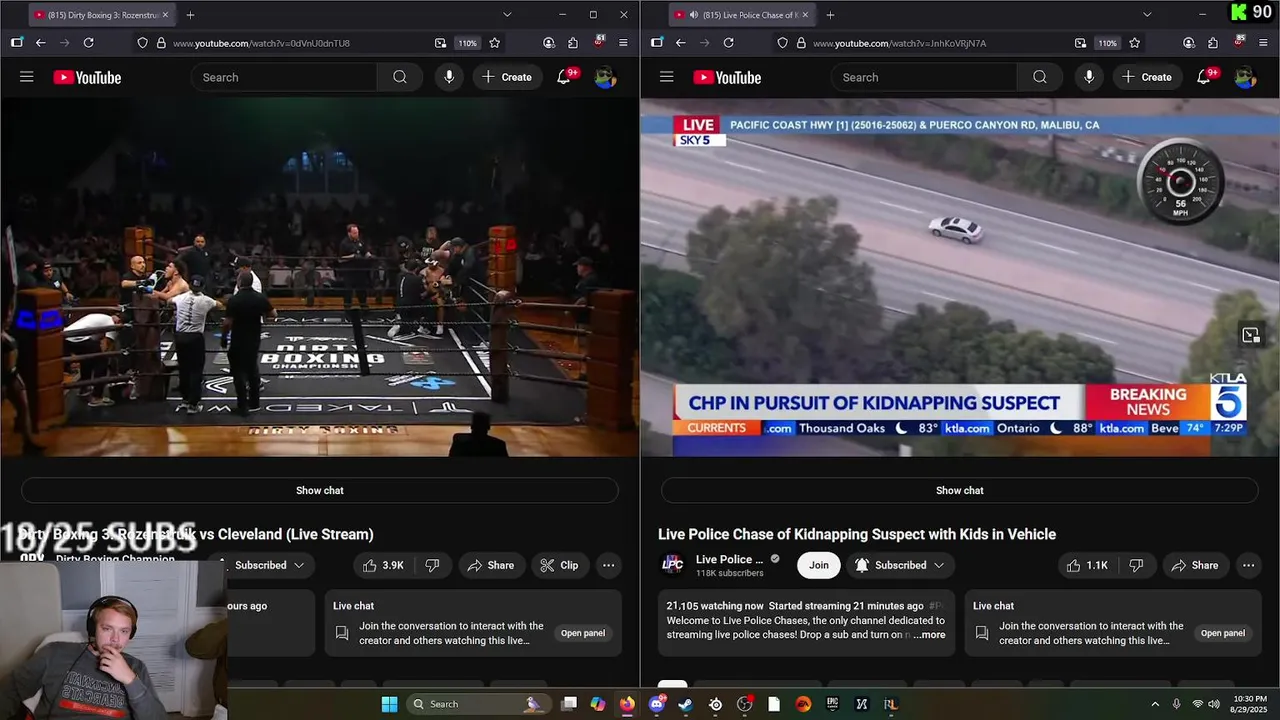
Task: Open Firefox extensions puzzle icon in left window
Action: tap(573, 43)
